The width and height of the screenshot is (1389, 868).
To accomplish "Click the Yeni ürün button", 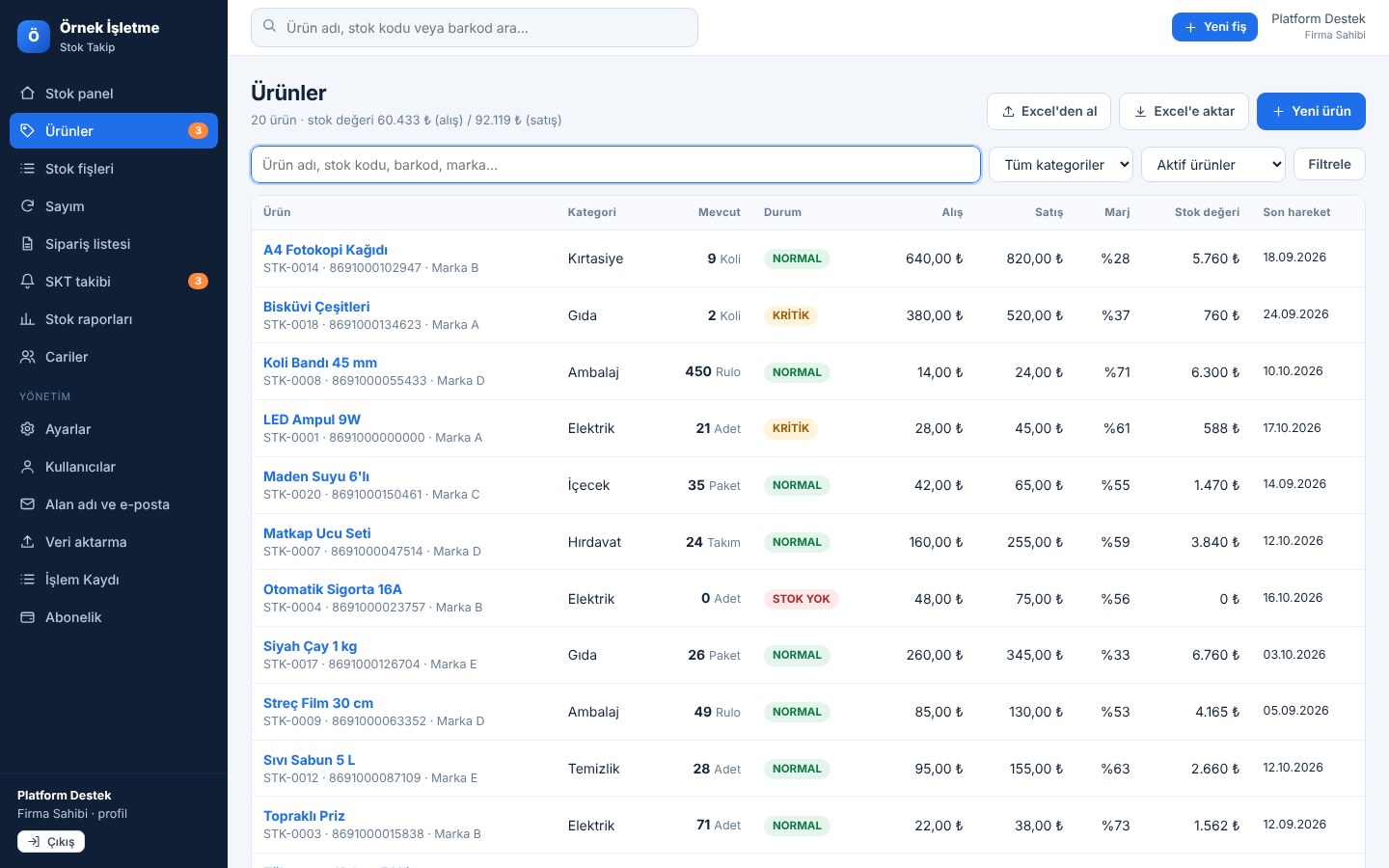I will [1311, 111].
